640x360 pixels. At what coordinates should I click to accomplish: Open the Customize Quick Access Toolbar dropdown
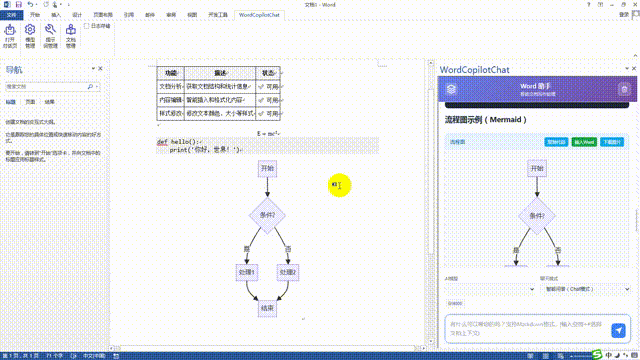pyautogui.click(x=69, y=4)
